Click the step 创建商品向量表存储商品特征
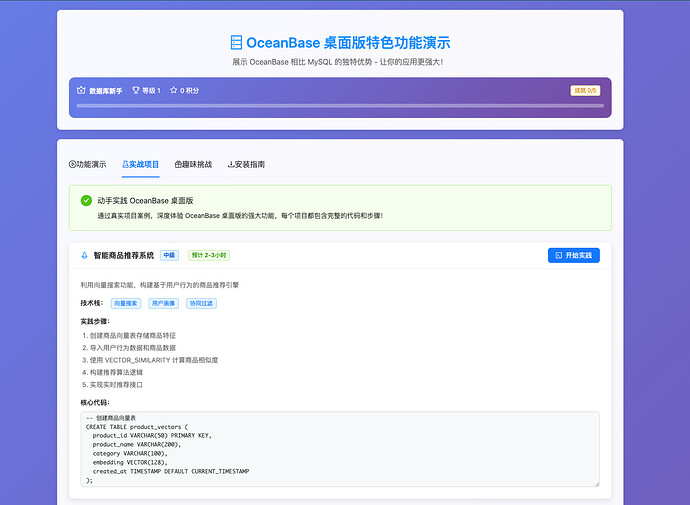Viewport: 690px width, 505px height. coord(133,336)
